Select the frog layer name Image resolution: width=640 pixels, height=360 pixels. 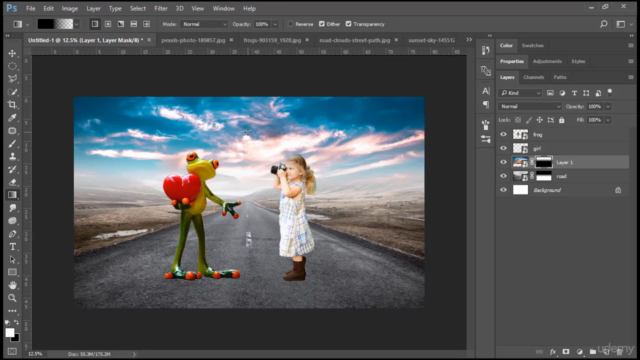point(538,135)
